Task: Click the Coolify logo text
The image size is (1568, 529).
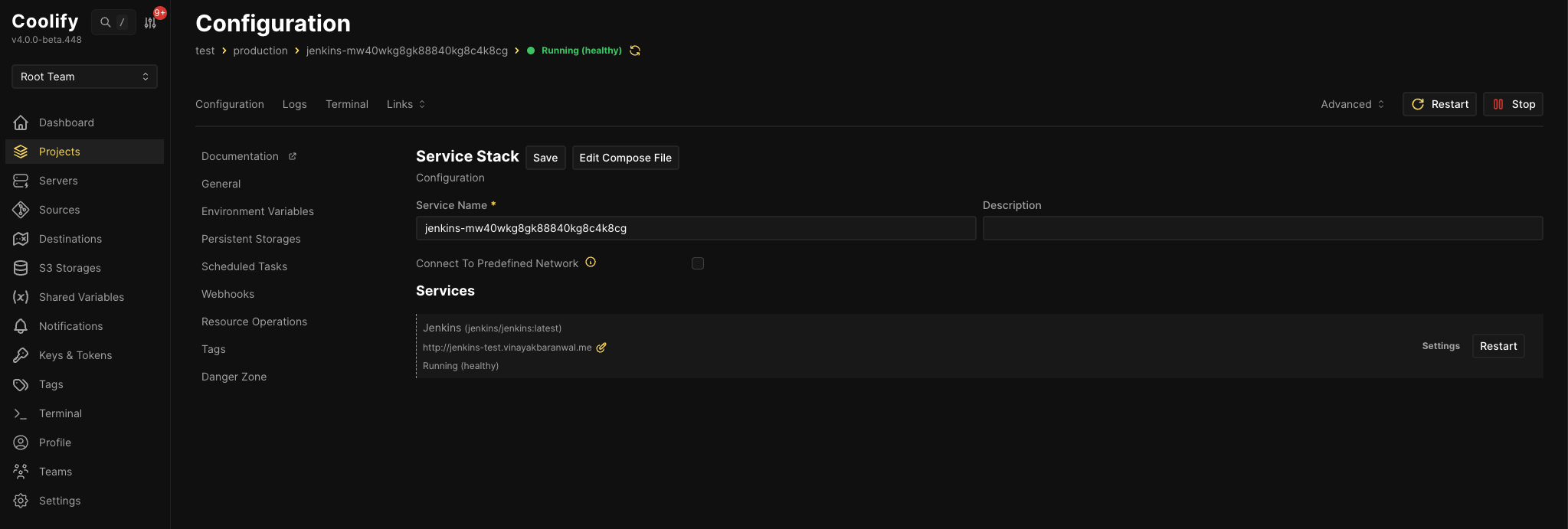Action: pos(45,21)
